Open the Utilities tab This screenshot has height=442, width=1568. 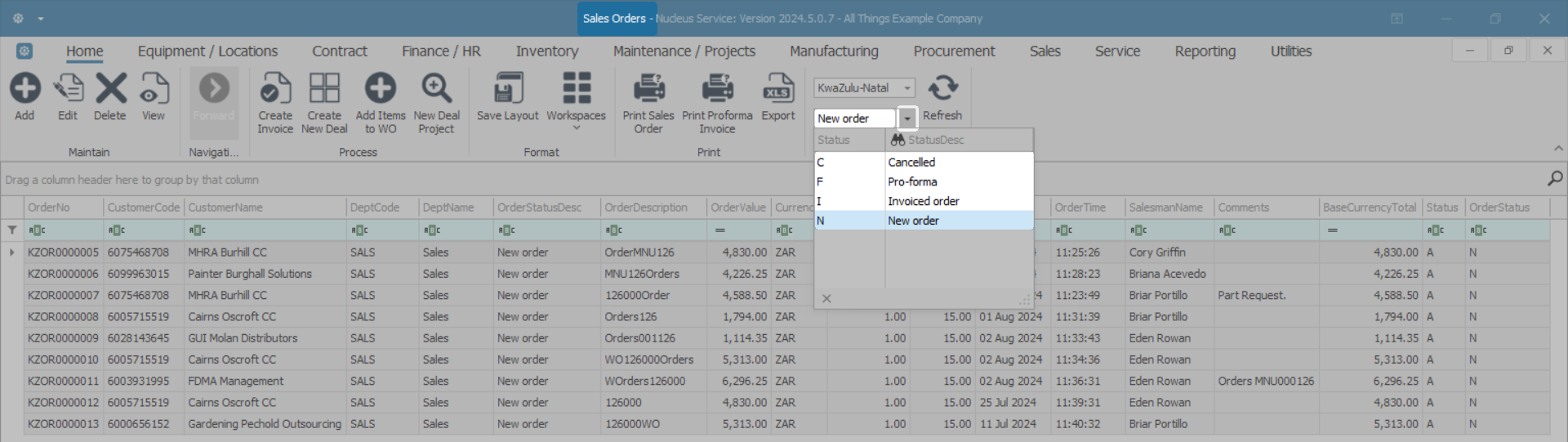[1291, 51]
